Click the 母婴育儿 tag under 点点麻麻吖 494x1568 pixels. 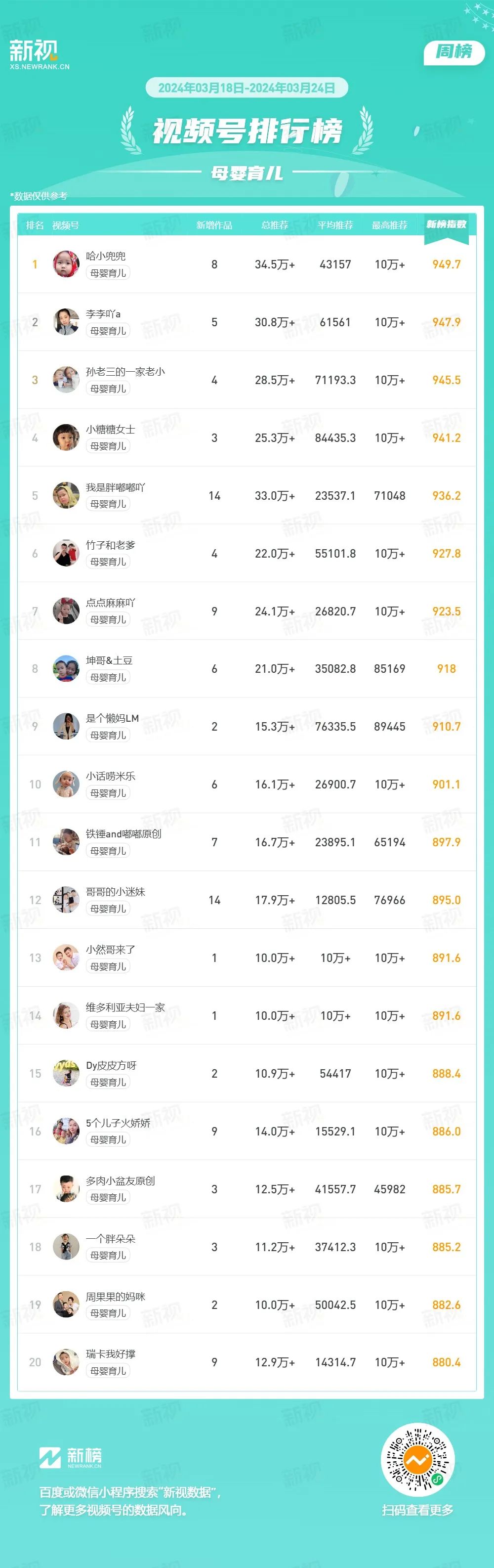point(108,620)
